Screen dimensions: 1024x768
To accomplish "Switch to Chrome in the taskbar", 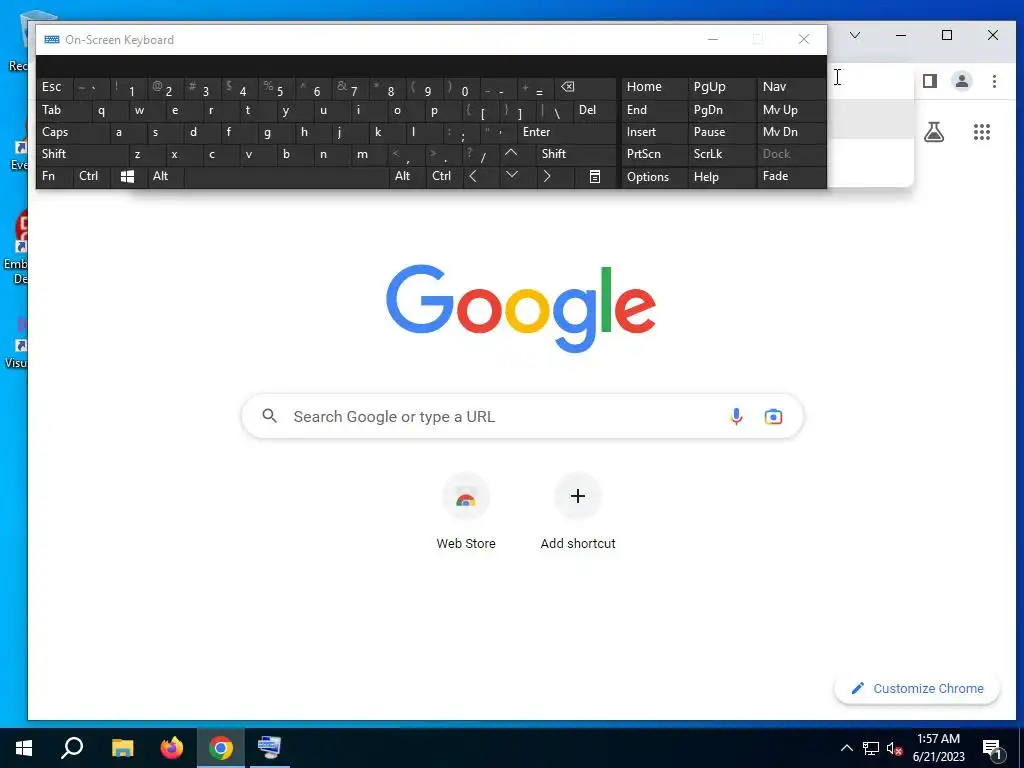I will click(x=221, y=748).
